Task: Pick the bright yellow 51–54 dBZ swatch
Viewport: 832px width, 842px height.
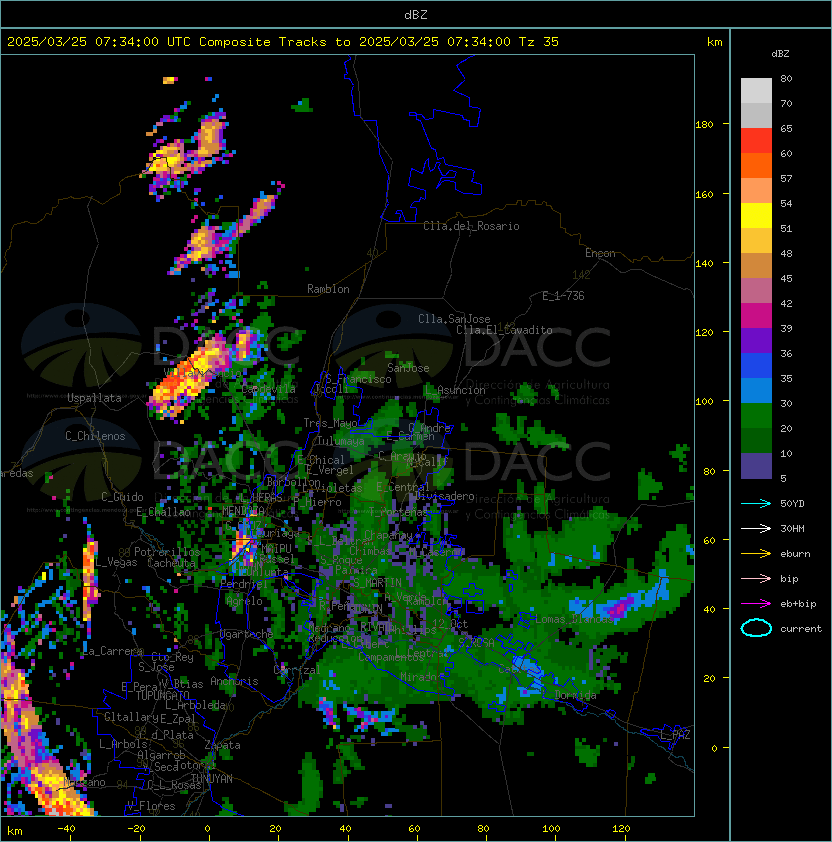Action: (x=756, y=215)
